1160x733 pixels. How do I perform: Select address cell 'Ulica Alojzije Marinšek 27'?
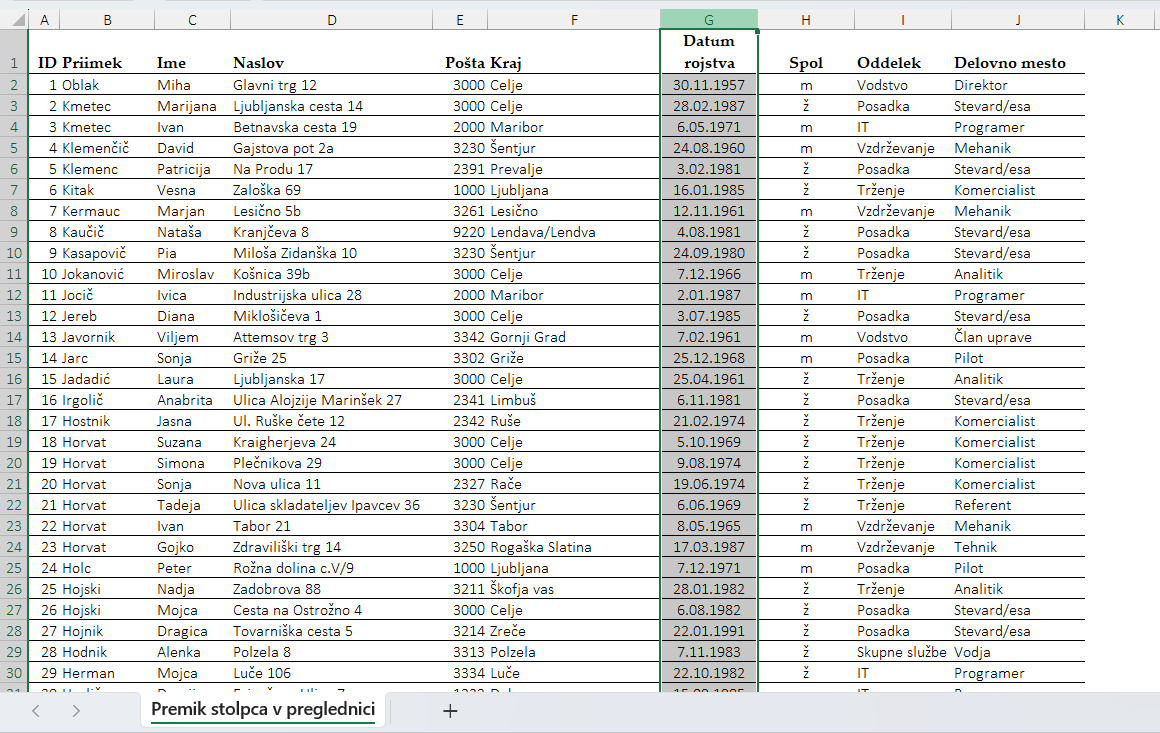pos(331,400)
